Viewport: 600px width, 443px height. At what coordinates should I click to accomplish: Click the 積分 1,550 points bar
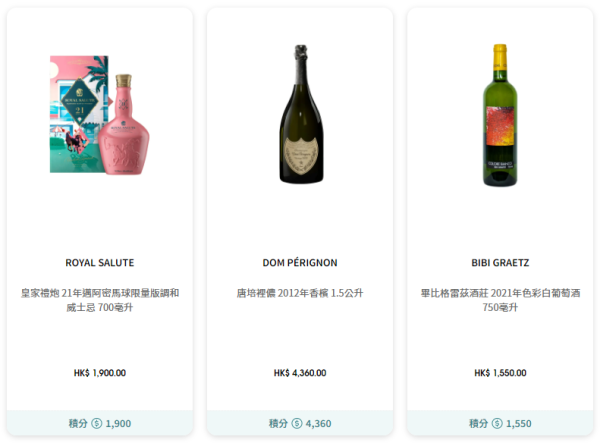(500, 423)
